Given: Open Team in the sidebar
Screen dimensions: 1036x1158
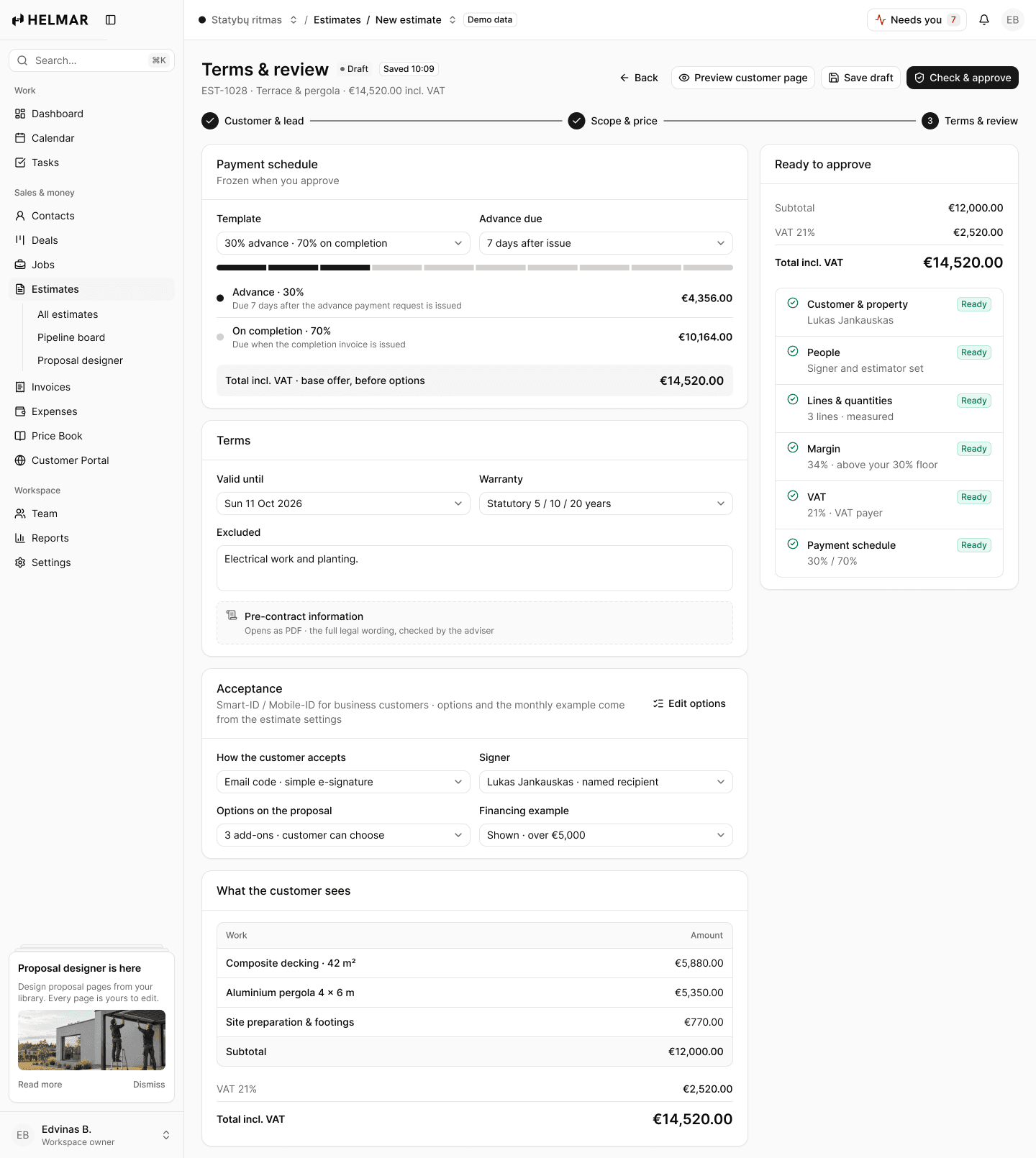Looking at the screenshot, I should click(x=92, y=514).
